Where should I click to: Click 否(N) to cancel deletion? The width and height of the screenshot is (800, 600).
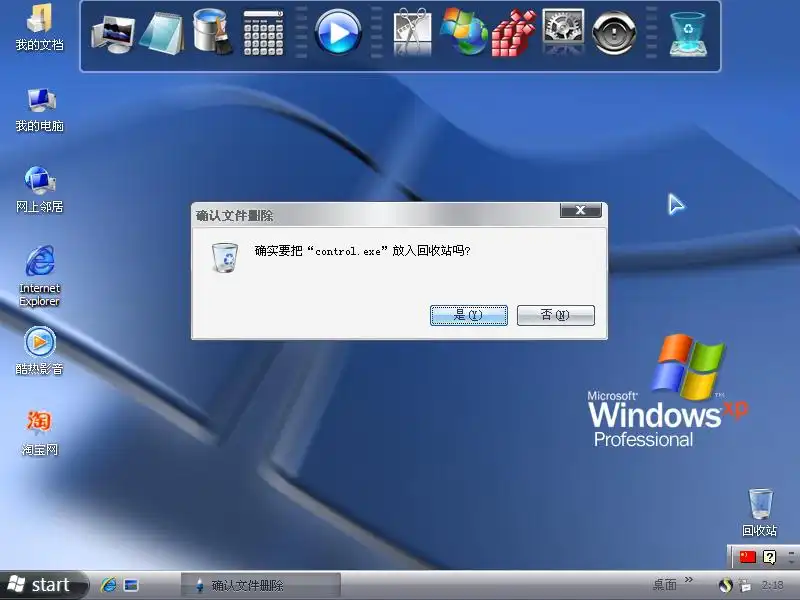tap(555, 315)
